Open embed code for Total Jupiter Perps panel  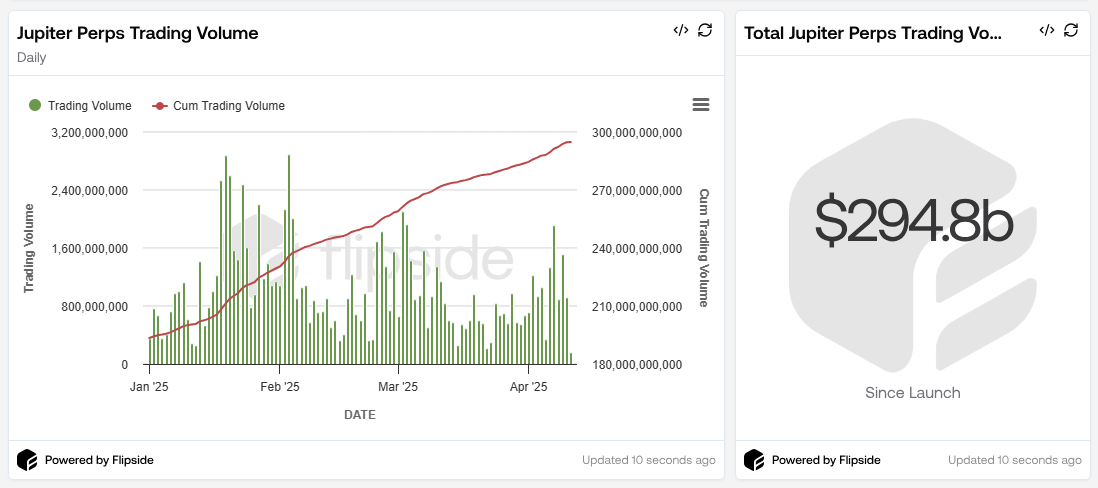[x=1046, y=30]
